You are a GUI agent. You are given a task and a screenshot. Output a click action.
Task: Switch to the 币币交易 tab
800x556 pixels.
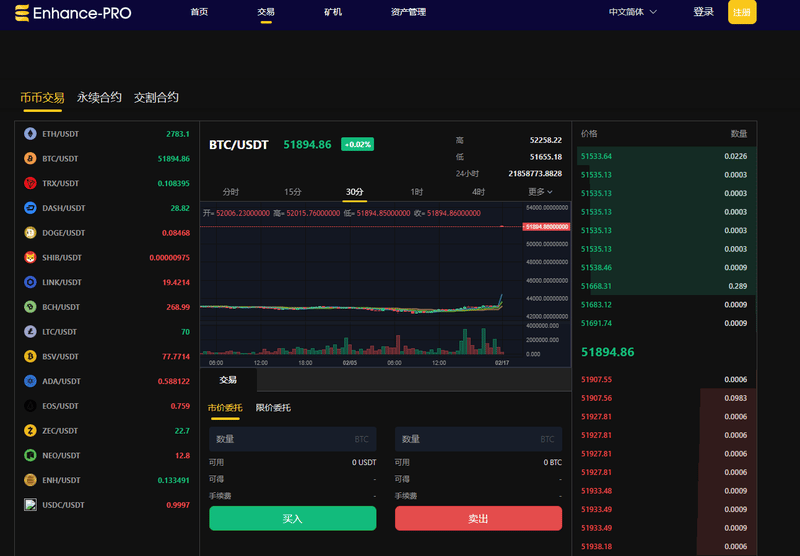[42, 97]
